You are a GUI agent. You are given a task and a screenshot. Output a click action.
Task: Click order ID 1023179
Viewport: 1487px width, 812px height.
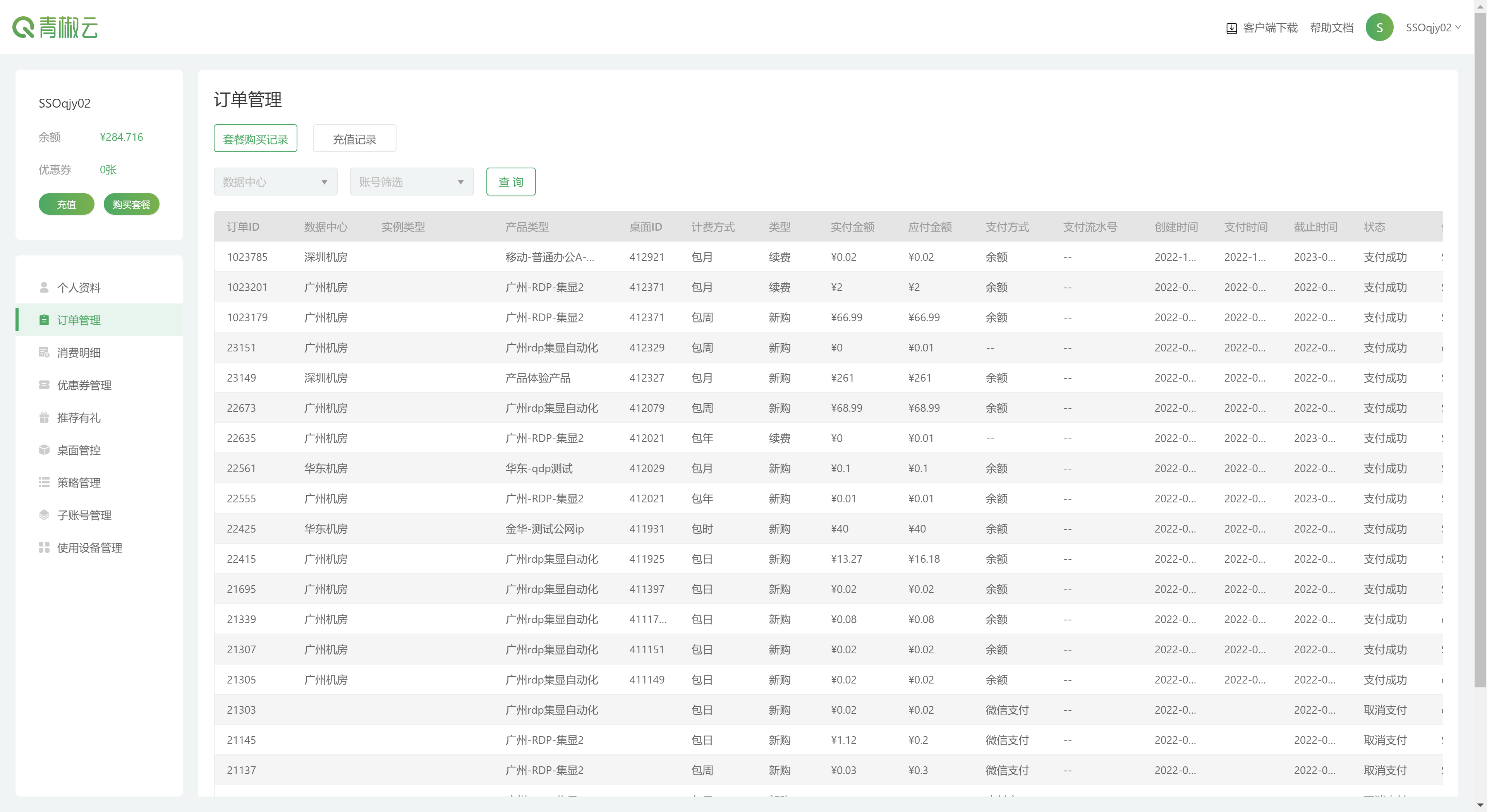point(247,317)
